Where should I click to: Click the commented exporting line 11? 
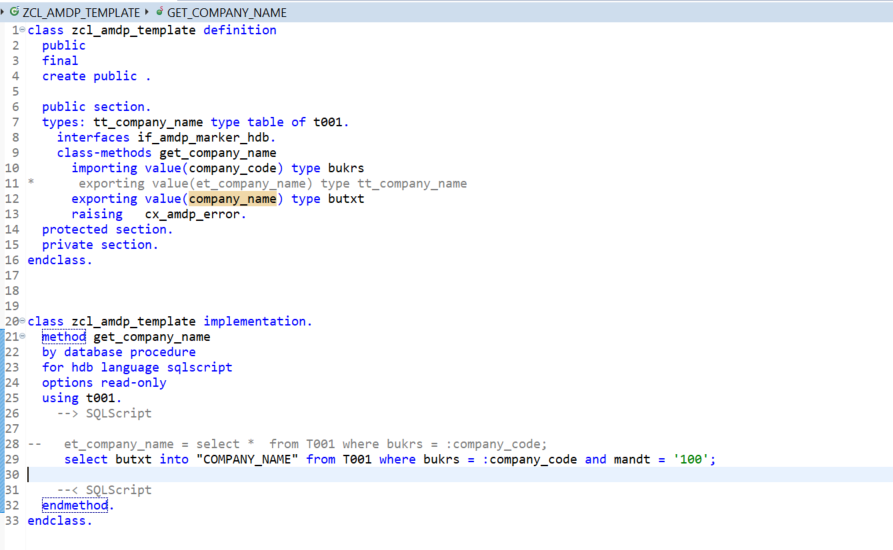[x=272, y=183]
